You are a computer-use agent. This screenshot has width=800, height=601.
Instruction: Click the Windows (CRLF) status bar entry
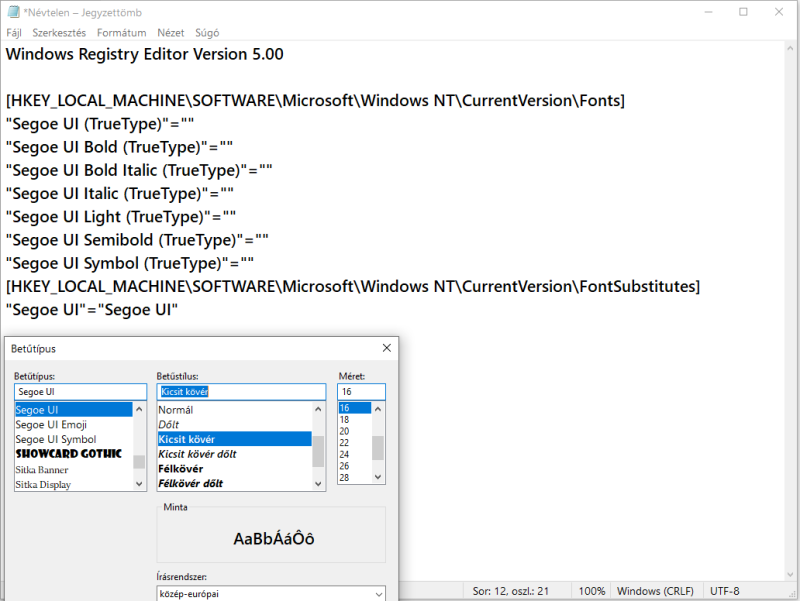[x=656, y=591]
